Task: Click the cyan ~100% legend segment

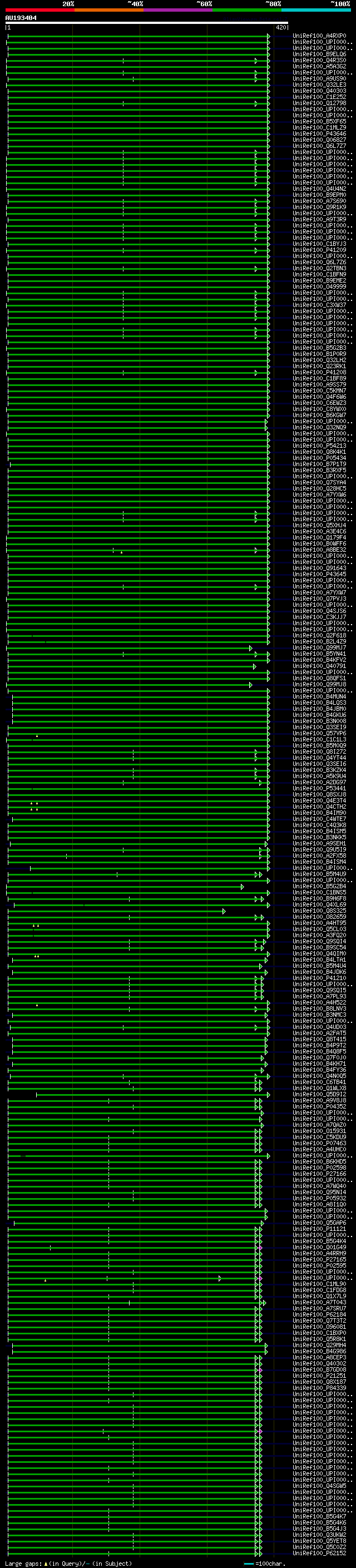Action: (316, 10)
